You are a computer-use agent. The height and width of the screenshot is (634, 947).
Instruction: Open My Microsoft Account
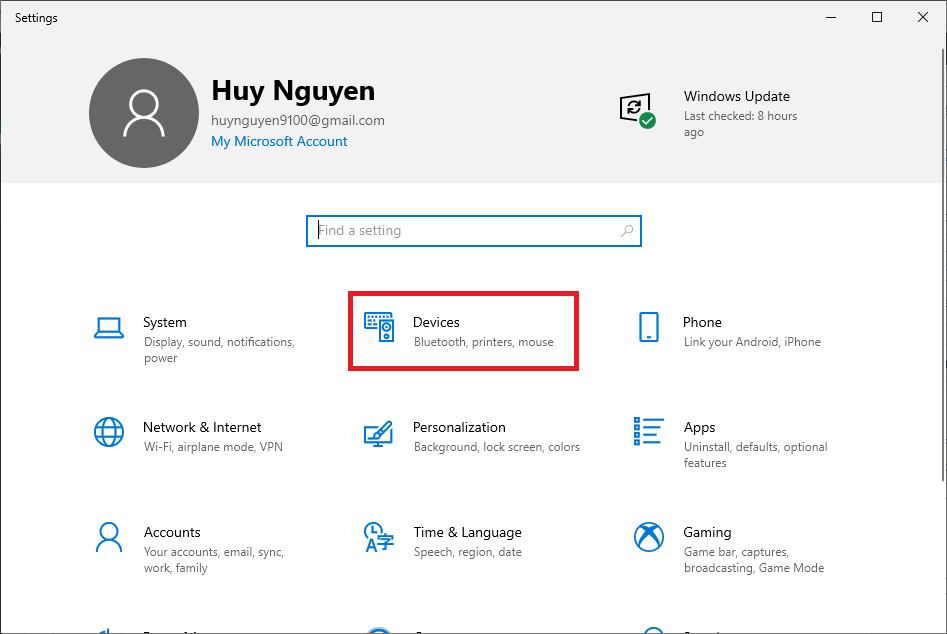coord(278,141)
